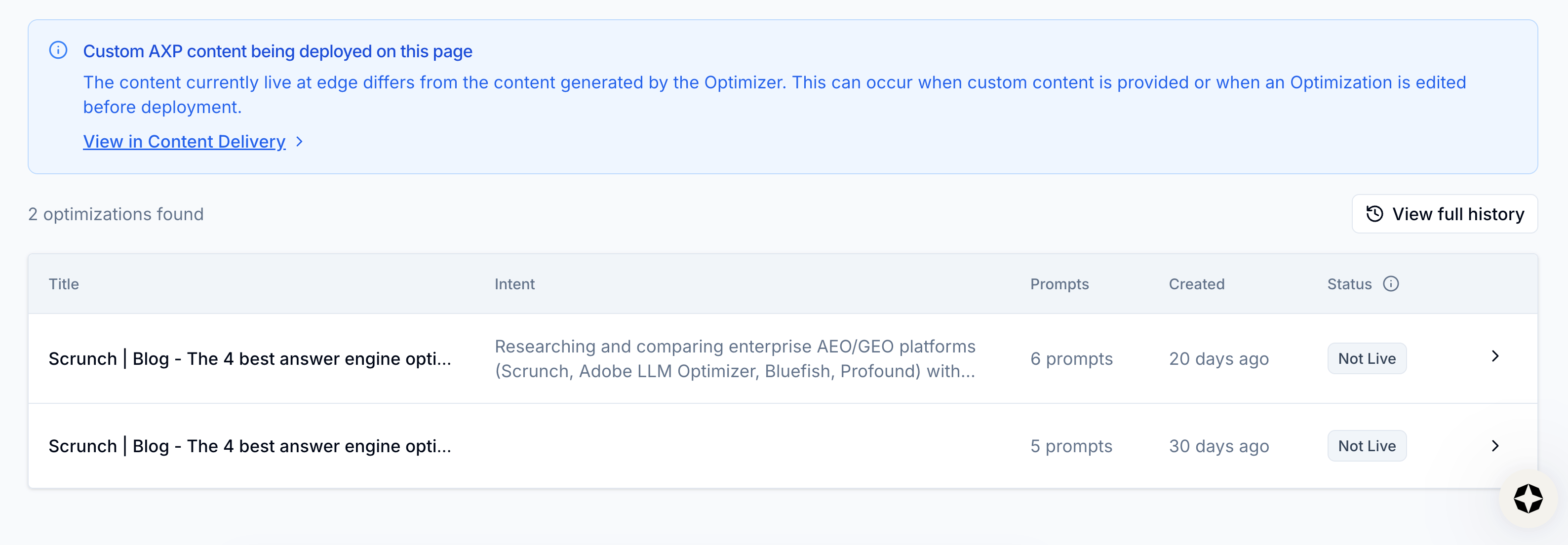
Task: Click the View full history button
Action: pyautogui.click(x=1445, y=214)
